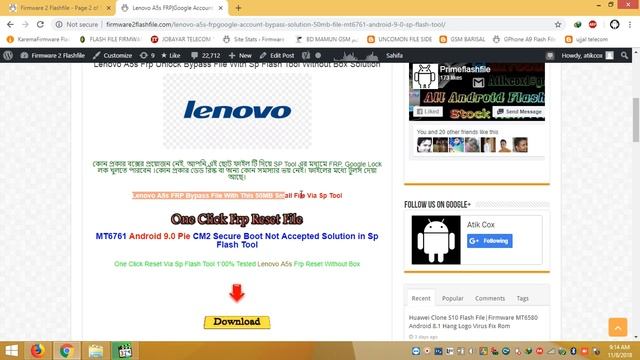Image resolution: width=640 pixels, height=360 pixels.
Task: Open the Huawei Clone S10 Flash File post
Action: pos(473,322)
